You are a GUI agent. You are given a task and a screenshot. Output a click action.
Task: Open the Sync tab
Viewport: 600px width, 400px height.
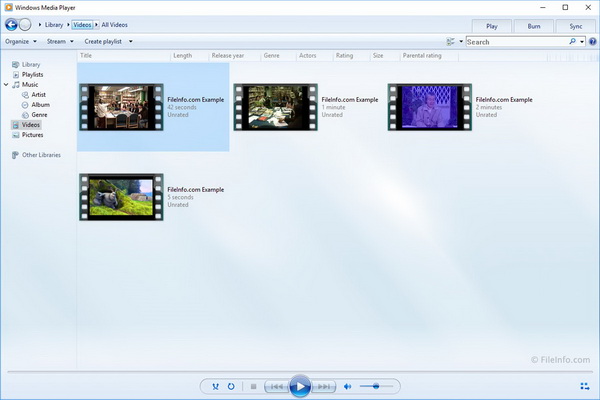pyautogui.click(x=575, y=24)
